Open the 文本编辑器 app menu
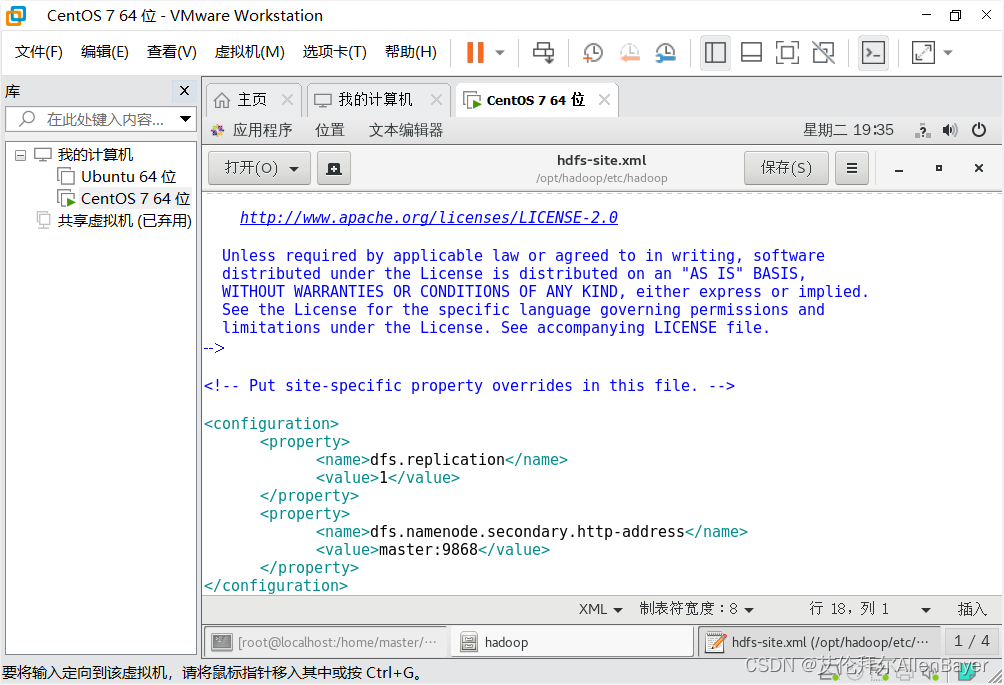 point(406,131)
